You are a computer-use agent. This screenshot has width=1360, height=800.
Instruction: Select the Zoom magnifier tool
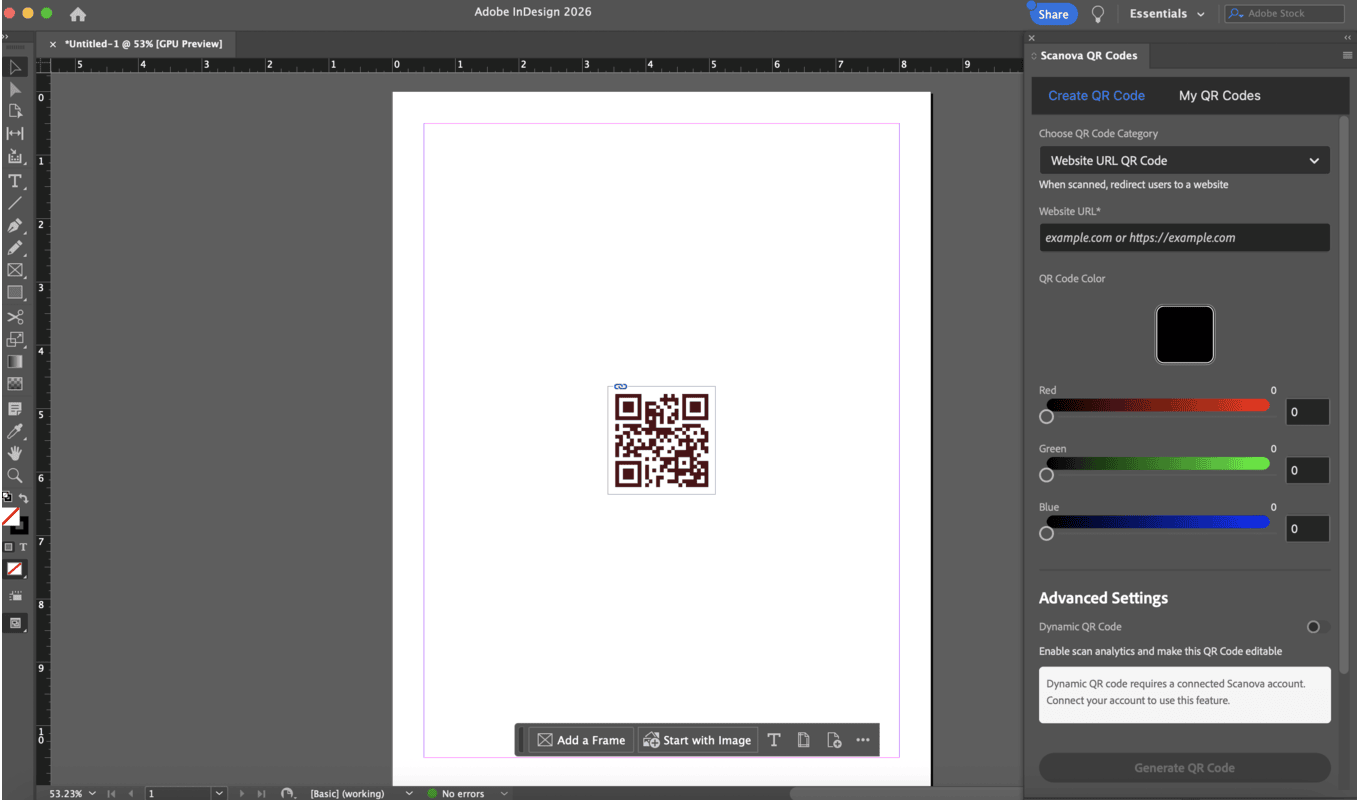[15, 476]
